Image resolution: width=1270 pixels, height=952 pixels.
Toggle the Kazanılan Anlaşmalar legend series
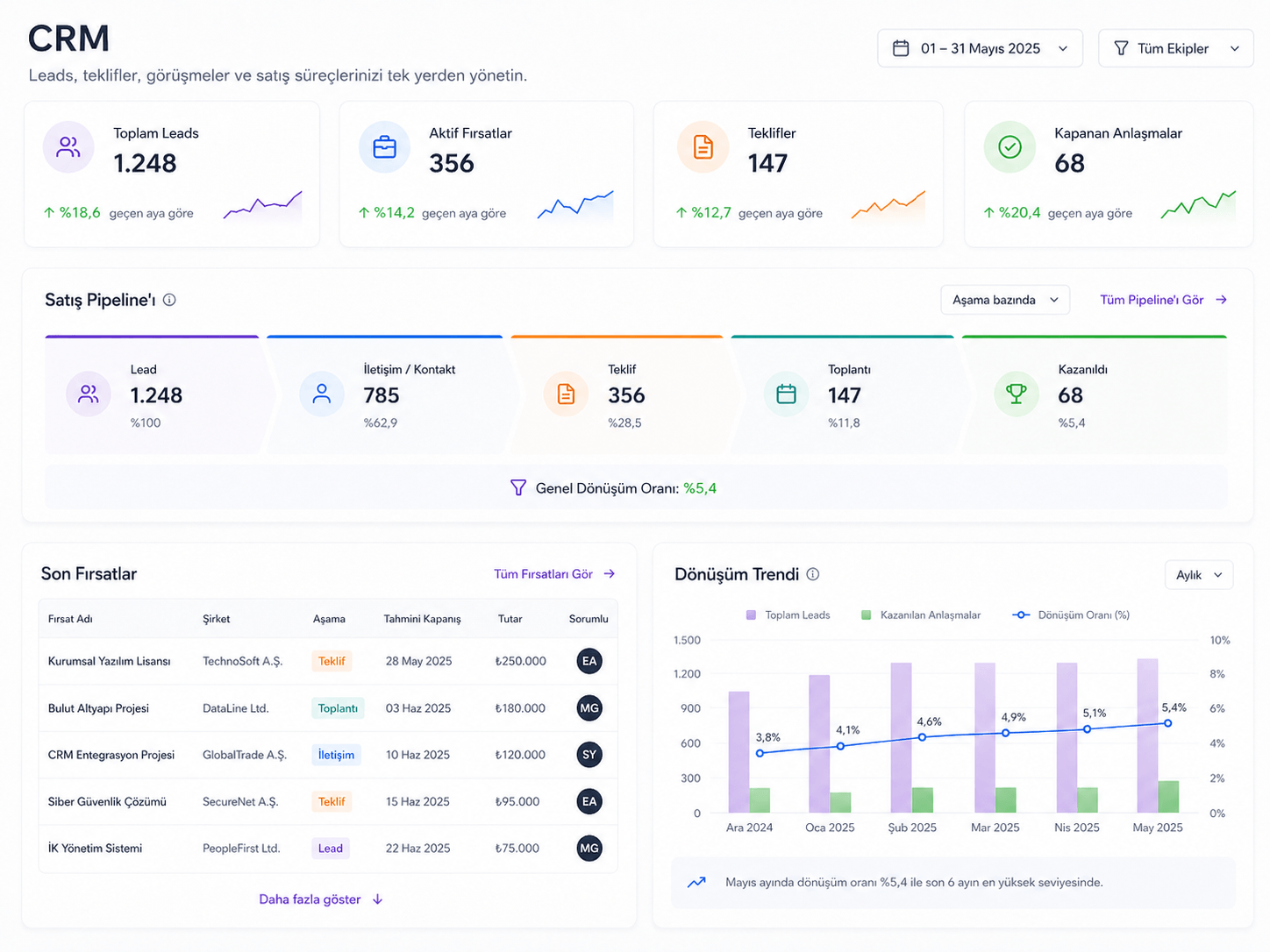921,615
